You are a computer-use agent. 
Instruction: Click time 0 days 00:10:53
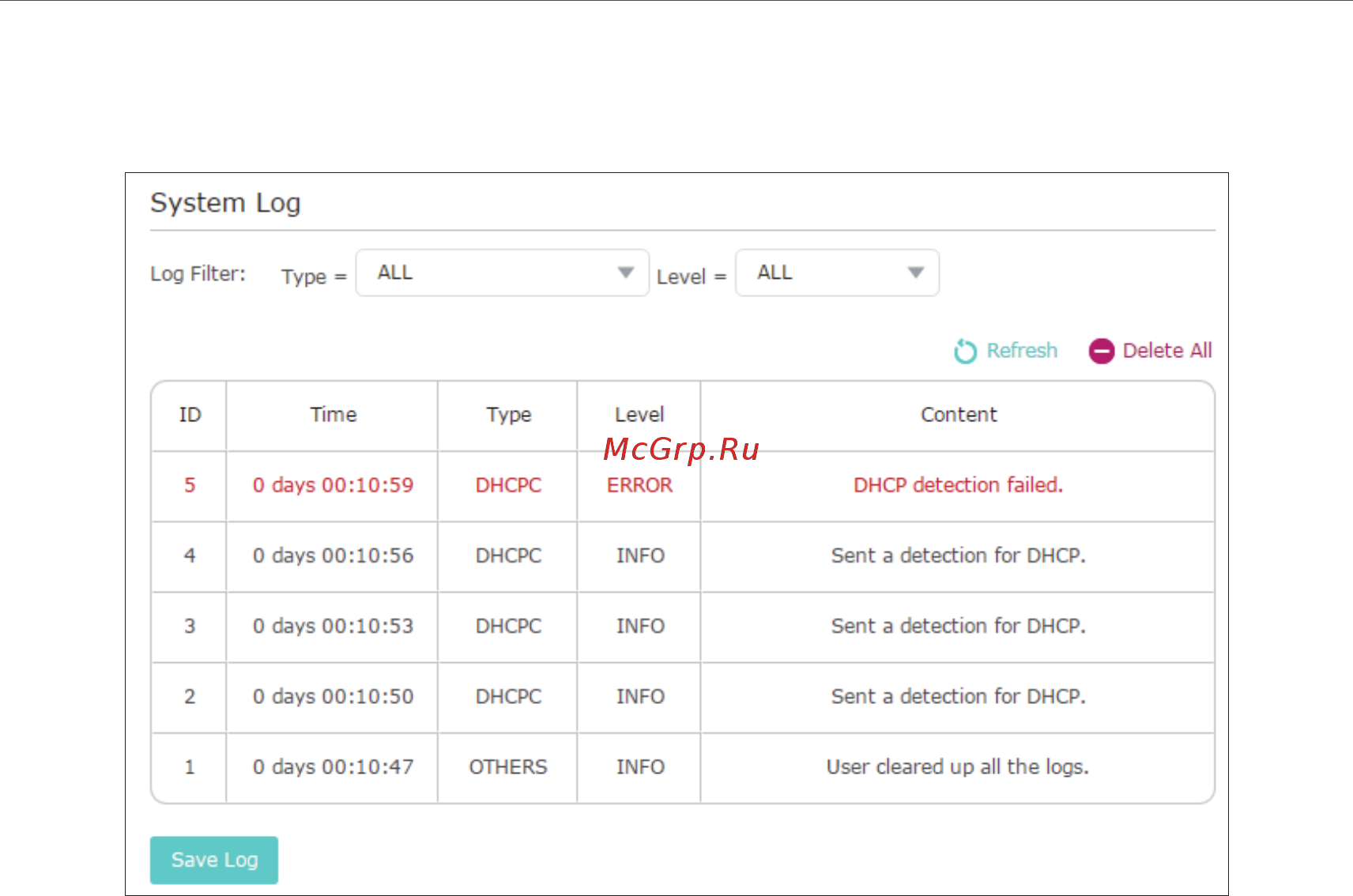pos(333,626)
